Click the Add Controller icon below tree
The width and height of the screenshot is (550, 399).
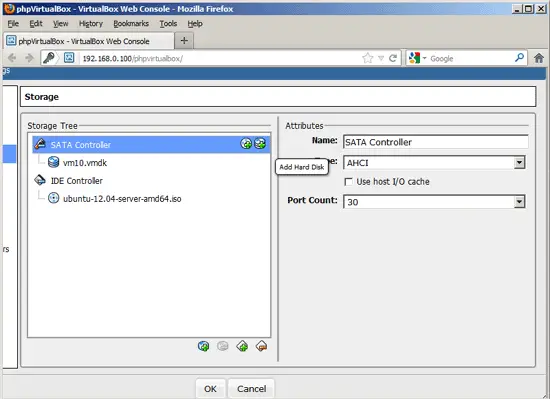(x=242, y=346)
